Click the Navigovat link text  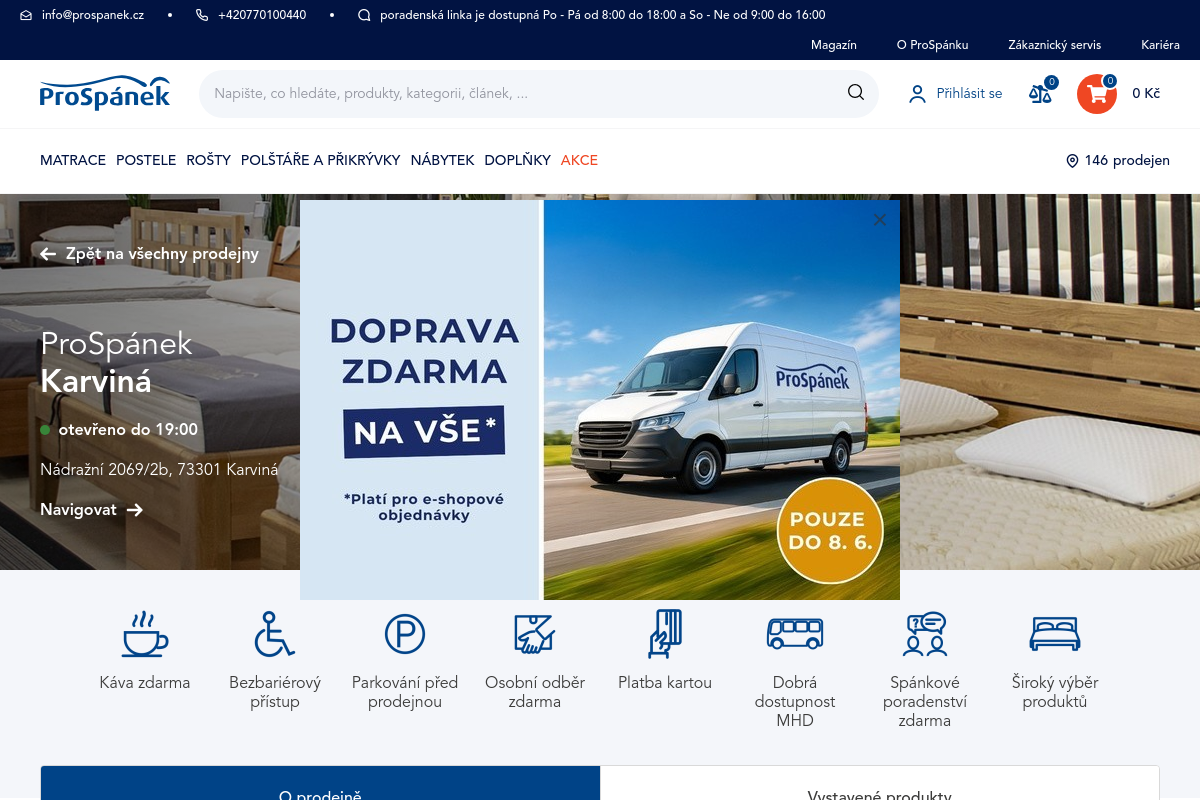(x=78, y=510)
